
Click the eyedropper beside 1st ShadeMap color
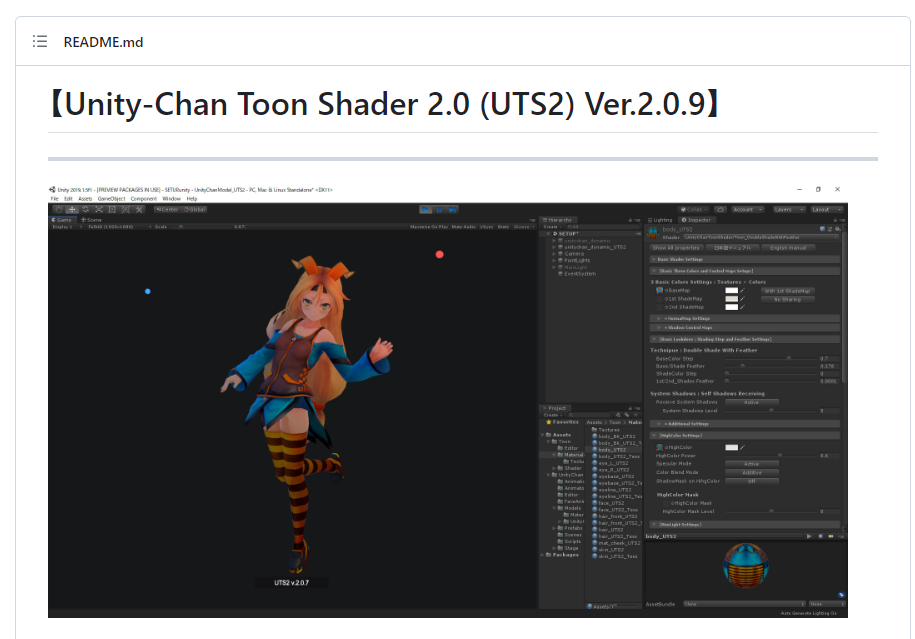[743, 299]
